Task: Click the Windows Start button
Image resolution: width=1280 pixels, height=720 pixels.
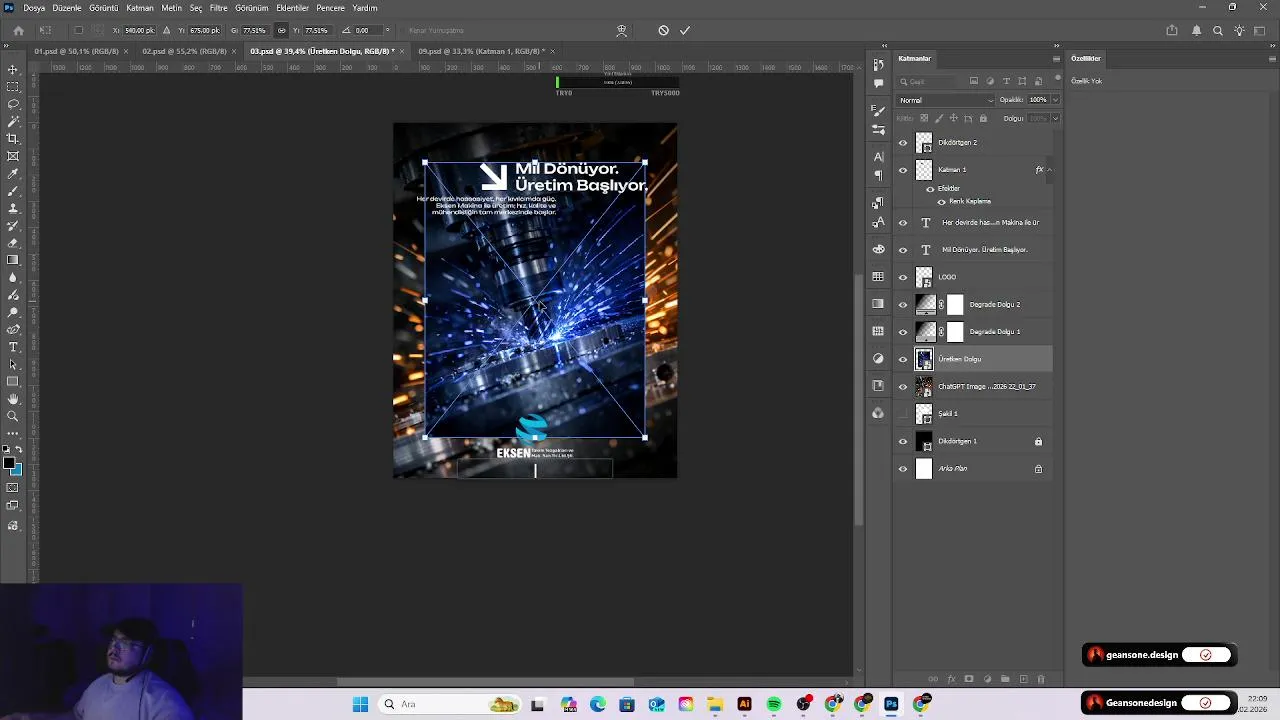Action: coord(360,704)
